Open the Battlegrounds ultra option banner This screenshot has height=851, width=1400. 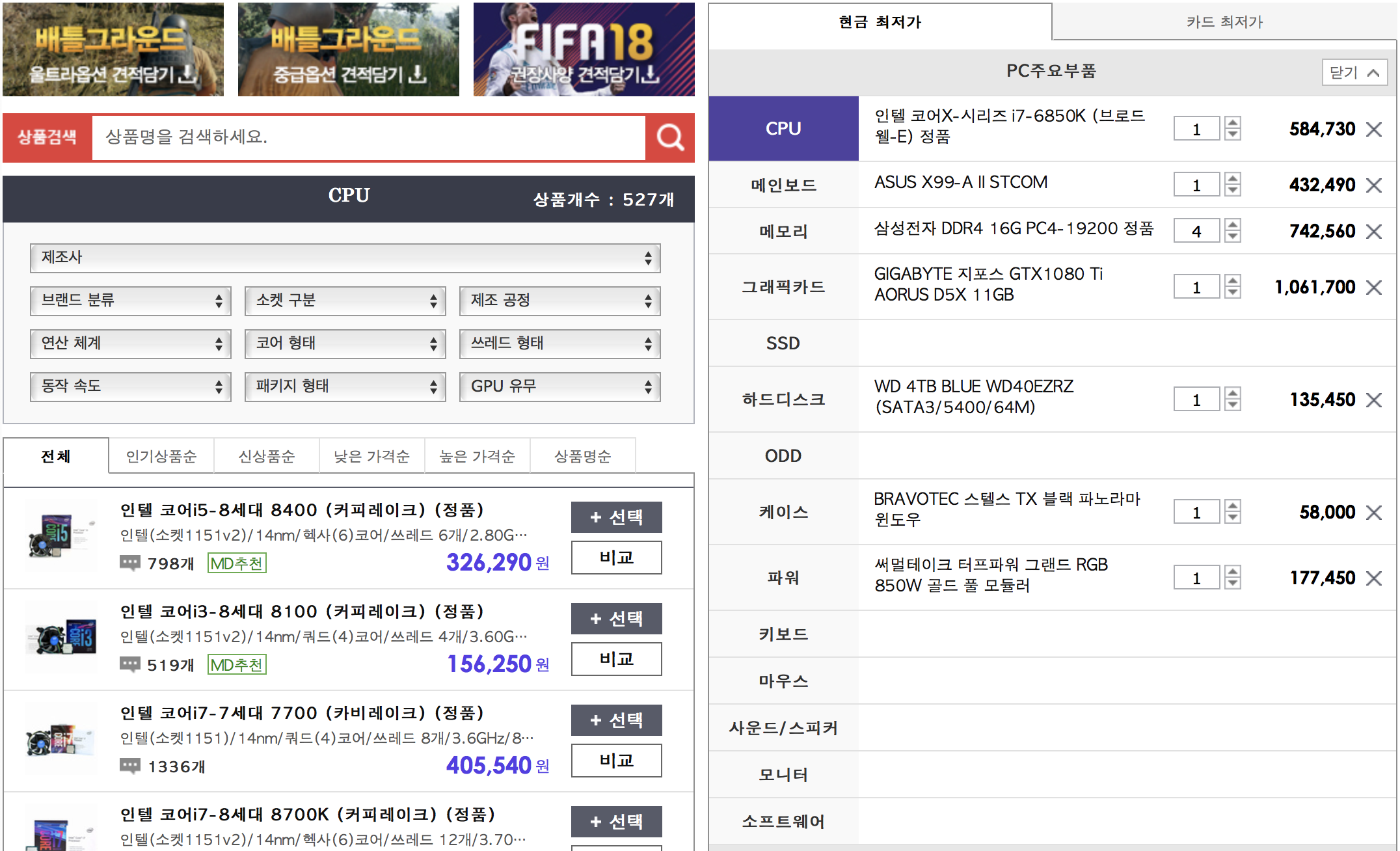pyautogui.click(x=113, y=49)
